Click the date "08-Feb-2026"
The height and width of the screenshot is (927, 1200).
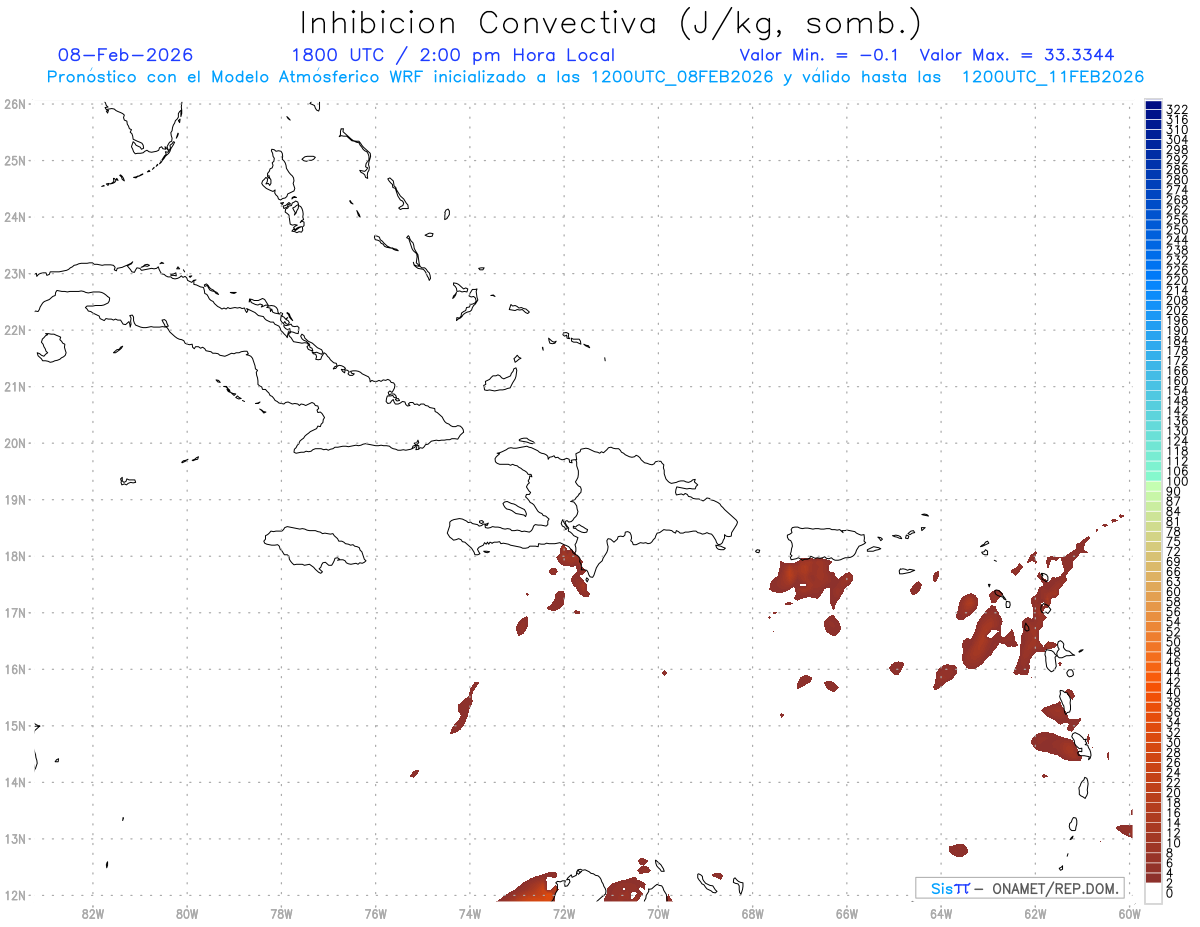click(125, 55)
